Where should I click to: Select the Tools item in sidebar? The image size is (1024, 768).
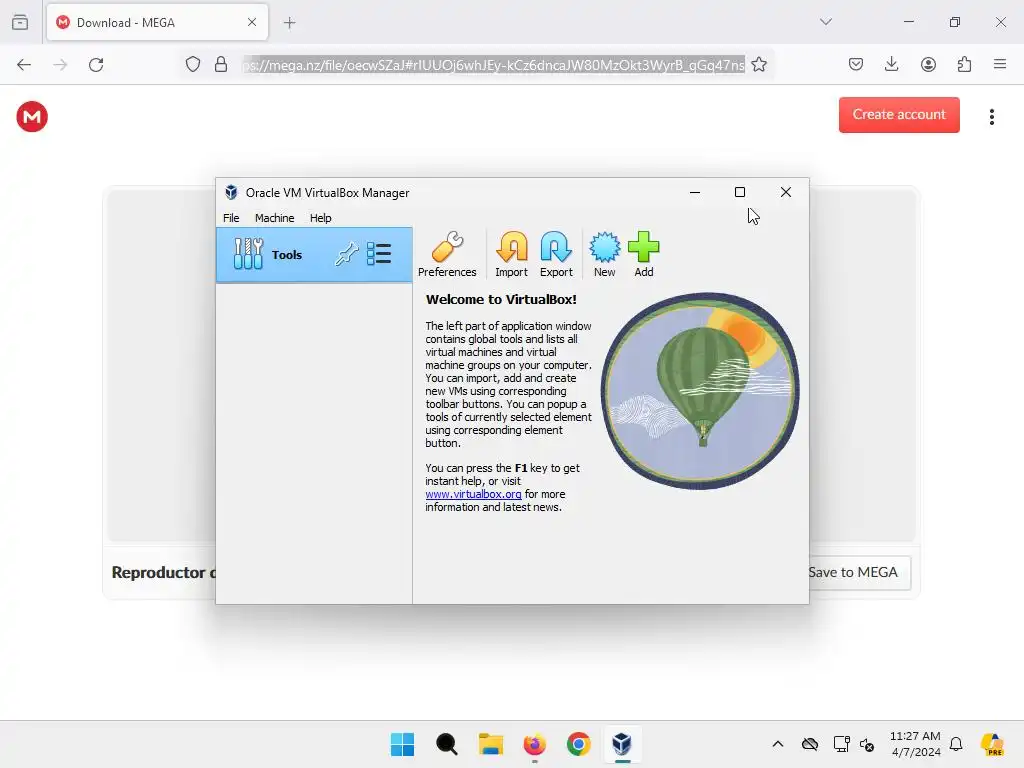(x=314, y=255)
